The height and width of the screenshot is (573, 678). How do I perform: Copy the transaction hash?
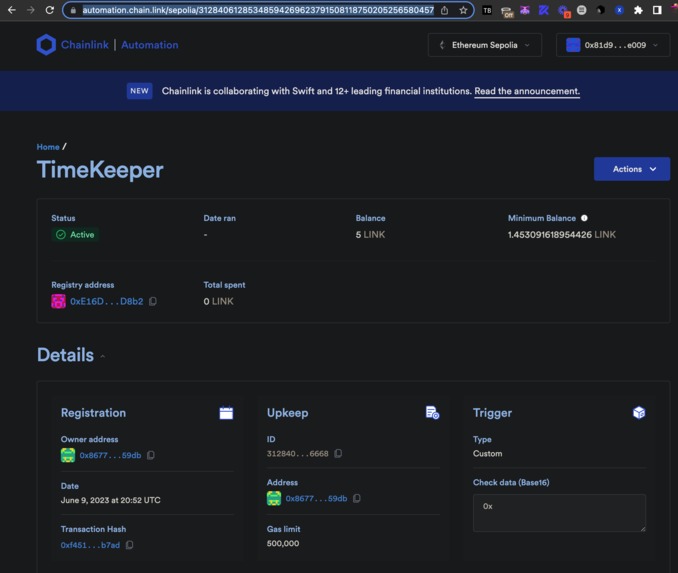pos(129,545)
